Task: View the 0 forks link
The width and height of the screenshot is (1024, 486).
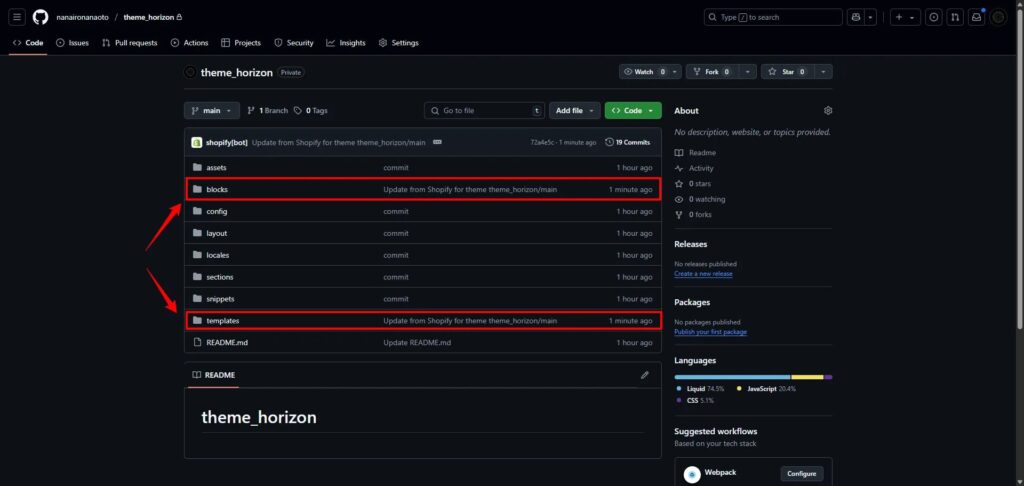Action: point(694,214)
